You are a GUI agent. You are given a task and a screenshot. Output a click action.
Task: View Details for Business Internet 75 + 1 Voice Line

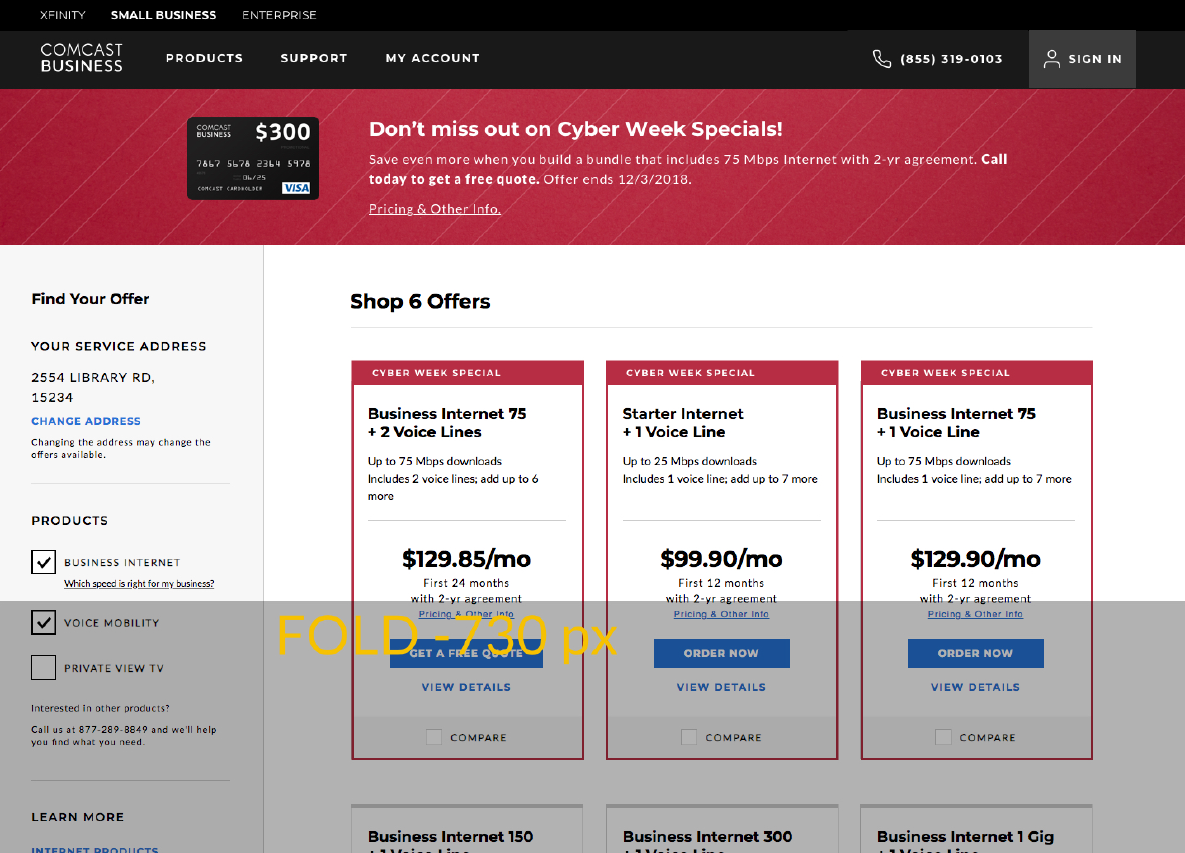[x=975, y=687]
